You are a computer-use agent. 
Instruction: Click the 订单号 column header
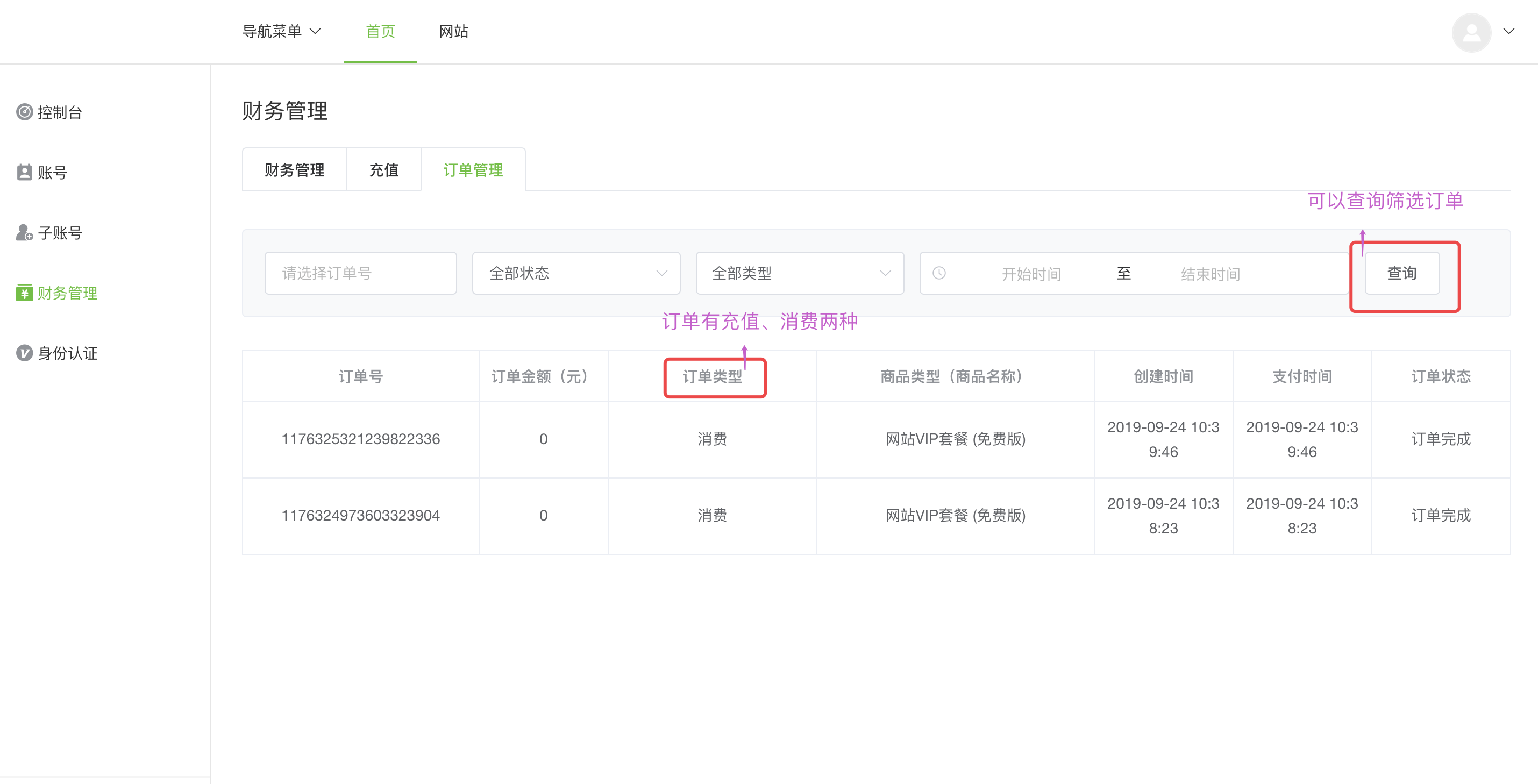pos(361,377)
